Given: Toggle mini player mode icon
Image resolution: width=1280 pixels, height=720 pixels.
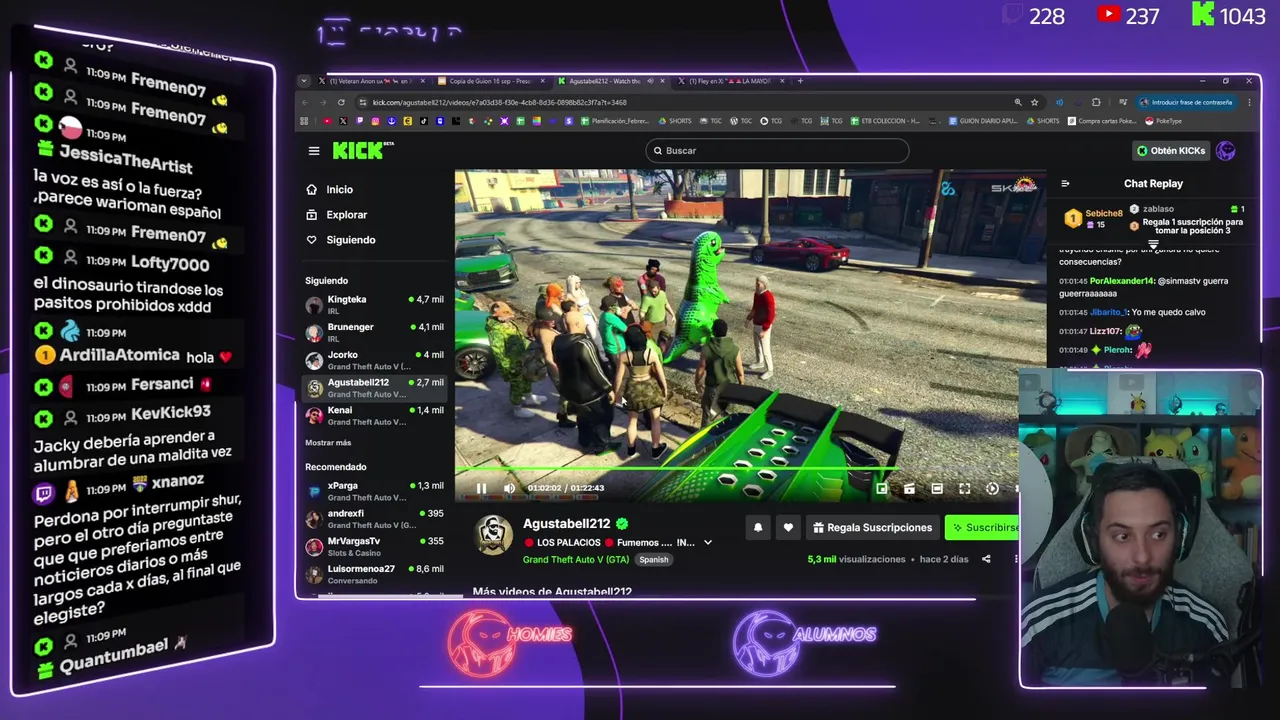Looking at the screenshot, I should click(x=881, y=488).
